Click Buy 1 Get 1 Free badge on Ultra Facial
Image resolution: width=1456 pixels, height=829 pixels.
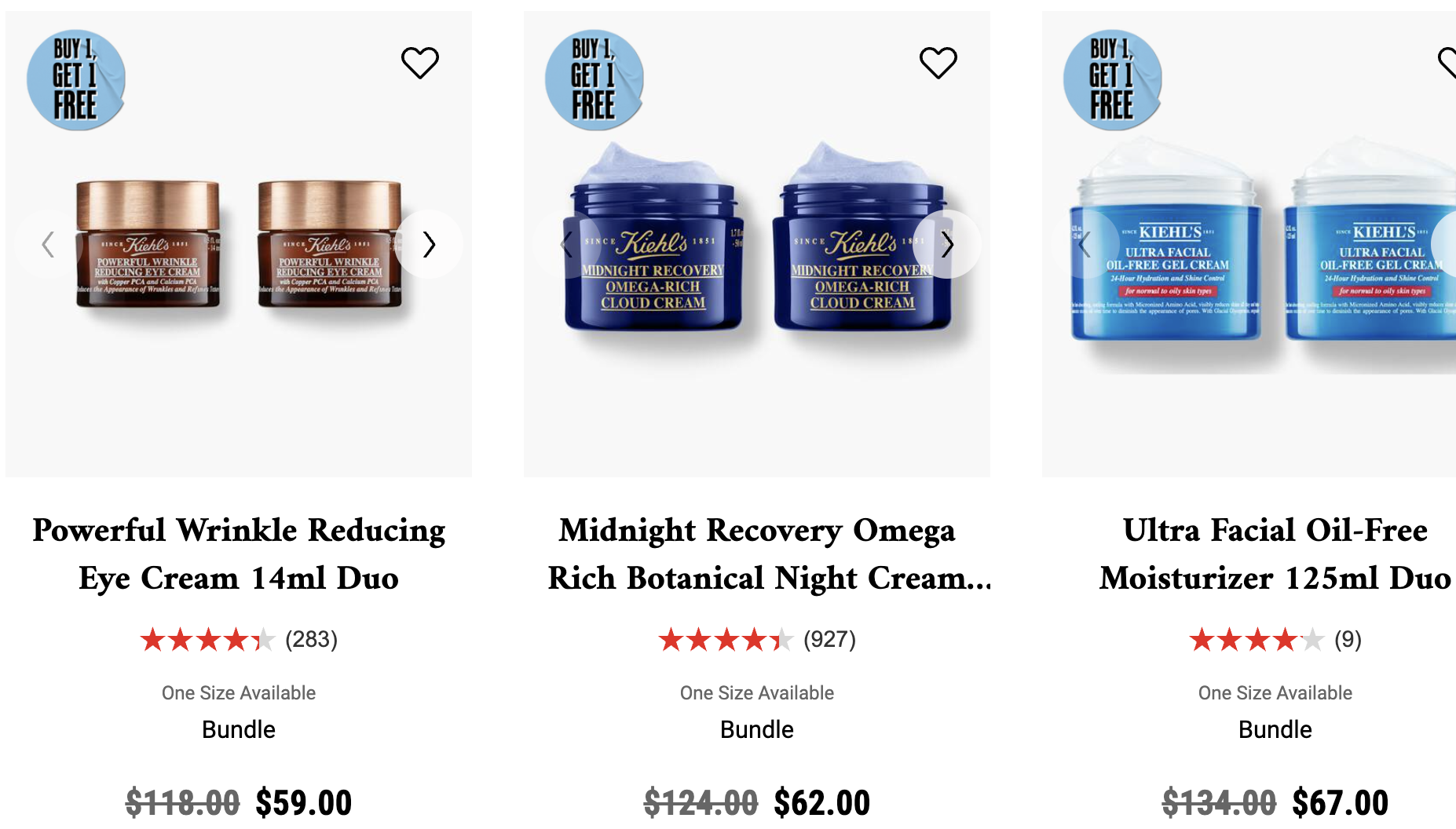click(x=1113, y=80)
